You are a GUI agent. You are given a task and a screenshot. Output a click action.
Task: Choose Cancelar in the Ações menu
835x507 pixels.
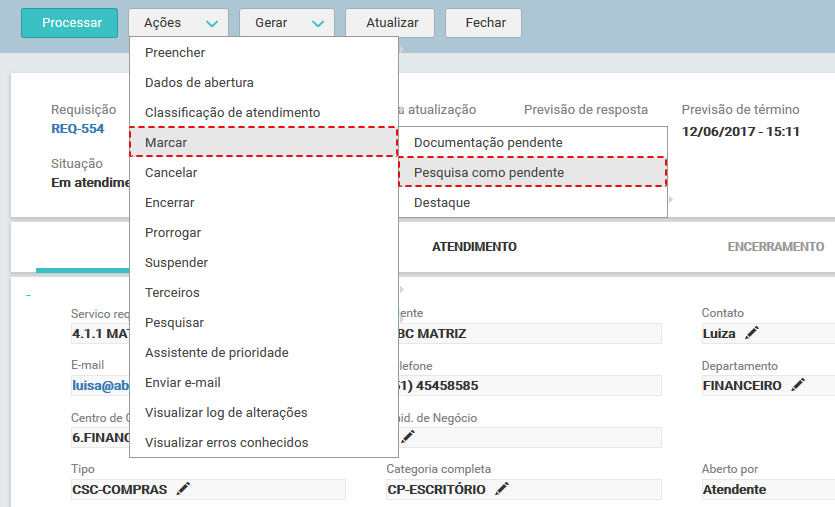point(264,173)
